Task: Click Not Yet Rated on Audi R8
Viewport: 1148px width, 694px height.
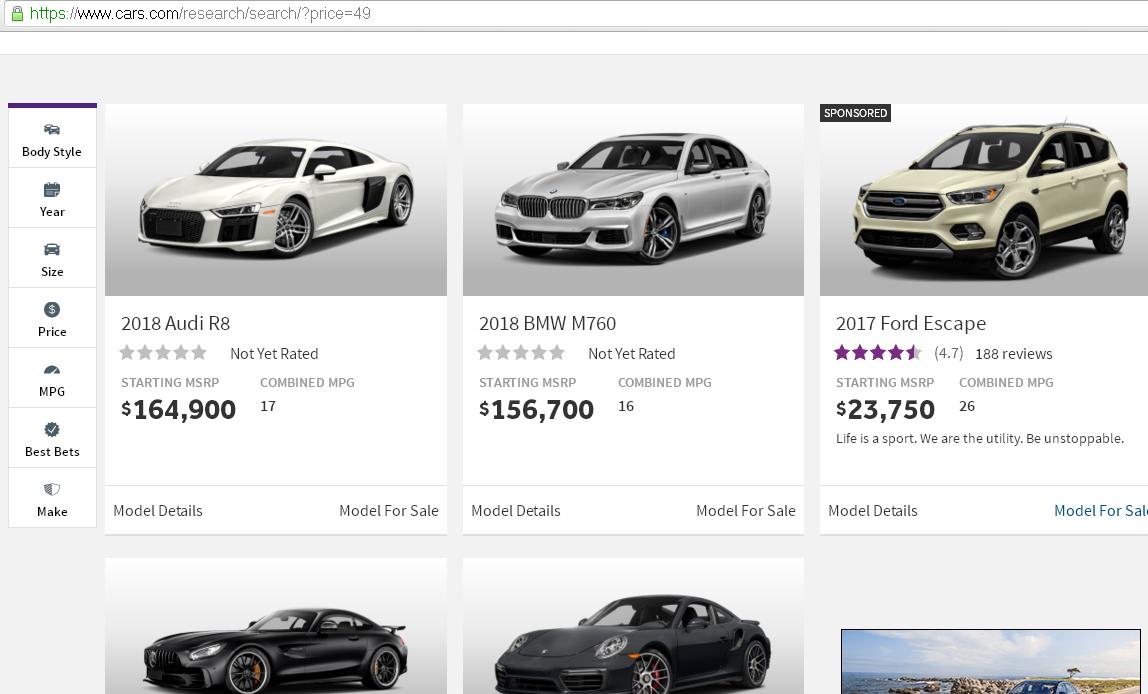Action: point(275,354)
